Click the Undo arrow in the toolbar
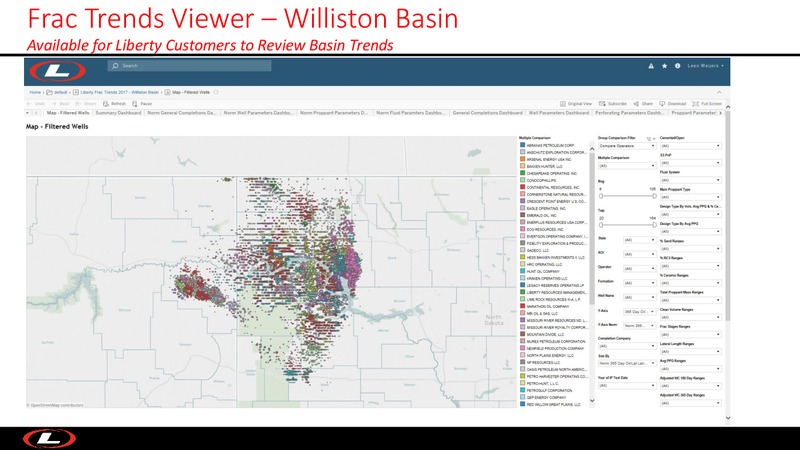Viewport: 800px width, 450px height. (x=29, y=104)
